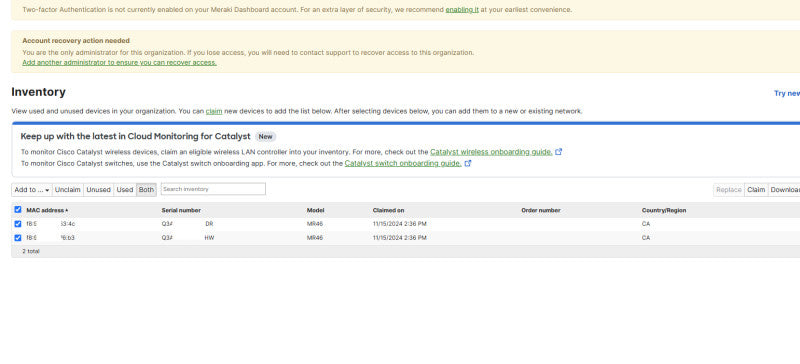Open external icon beside Catalyst wireless onboarding guide

tap(559, 152)
